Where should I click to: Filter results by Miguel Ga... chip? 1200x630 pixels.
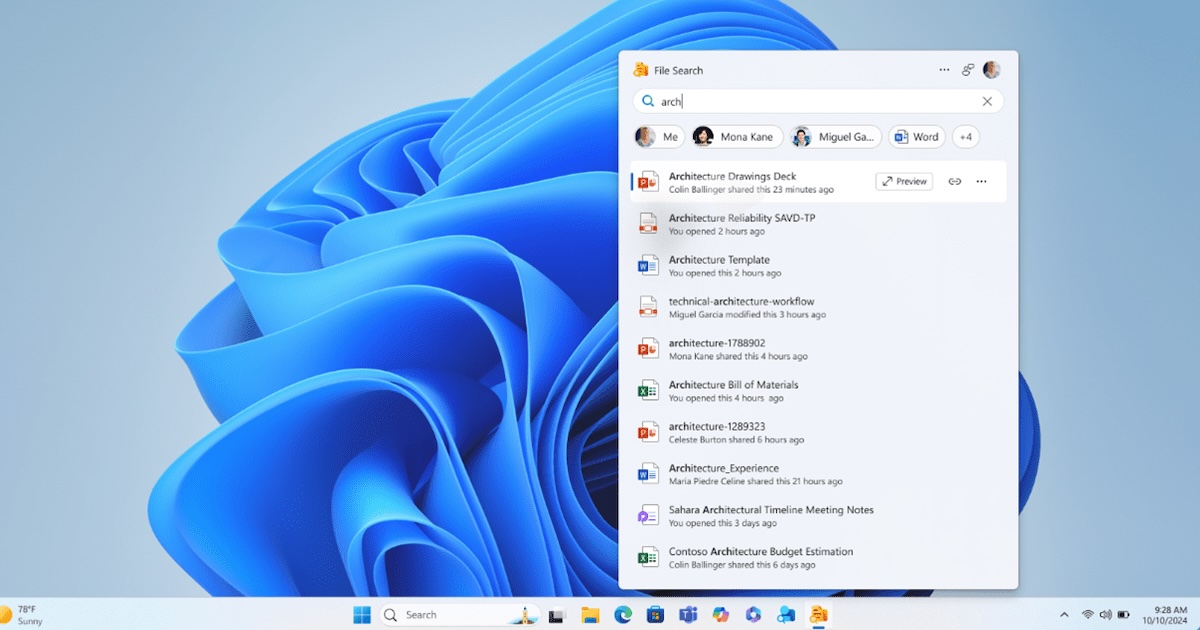[x=835, y=137]
